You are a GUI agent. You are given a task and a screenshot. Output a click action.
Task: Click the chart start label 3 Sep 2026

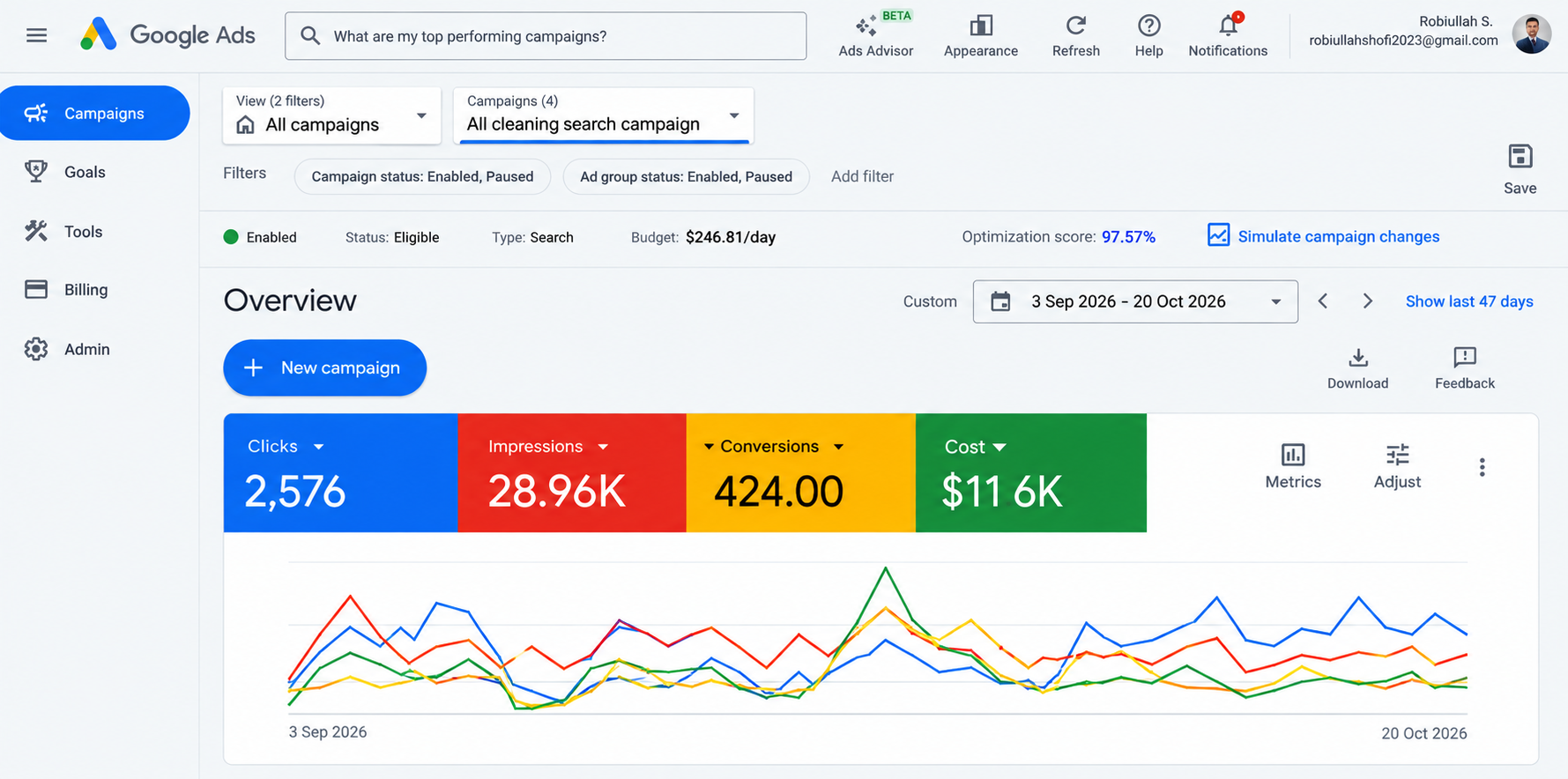[328, 732]
